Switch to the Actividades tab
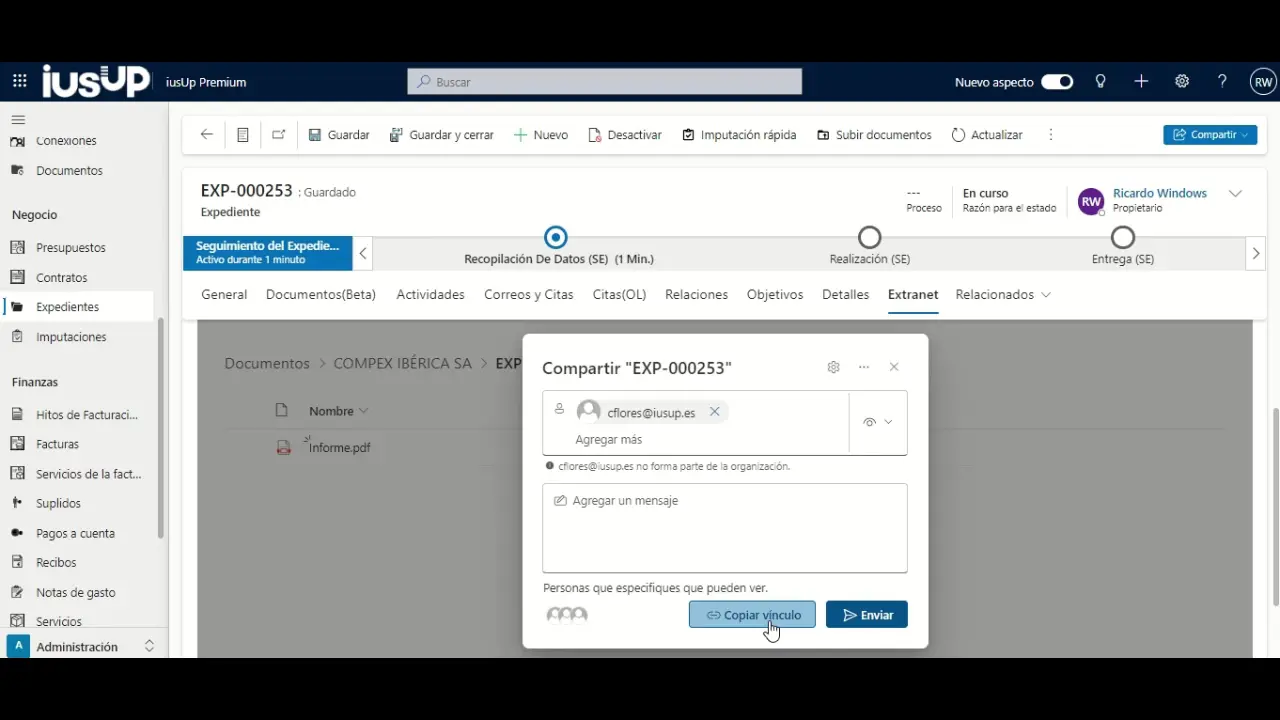 pyautogui.click(x=430, y=295)
